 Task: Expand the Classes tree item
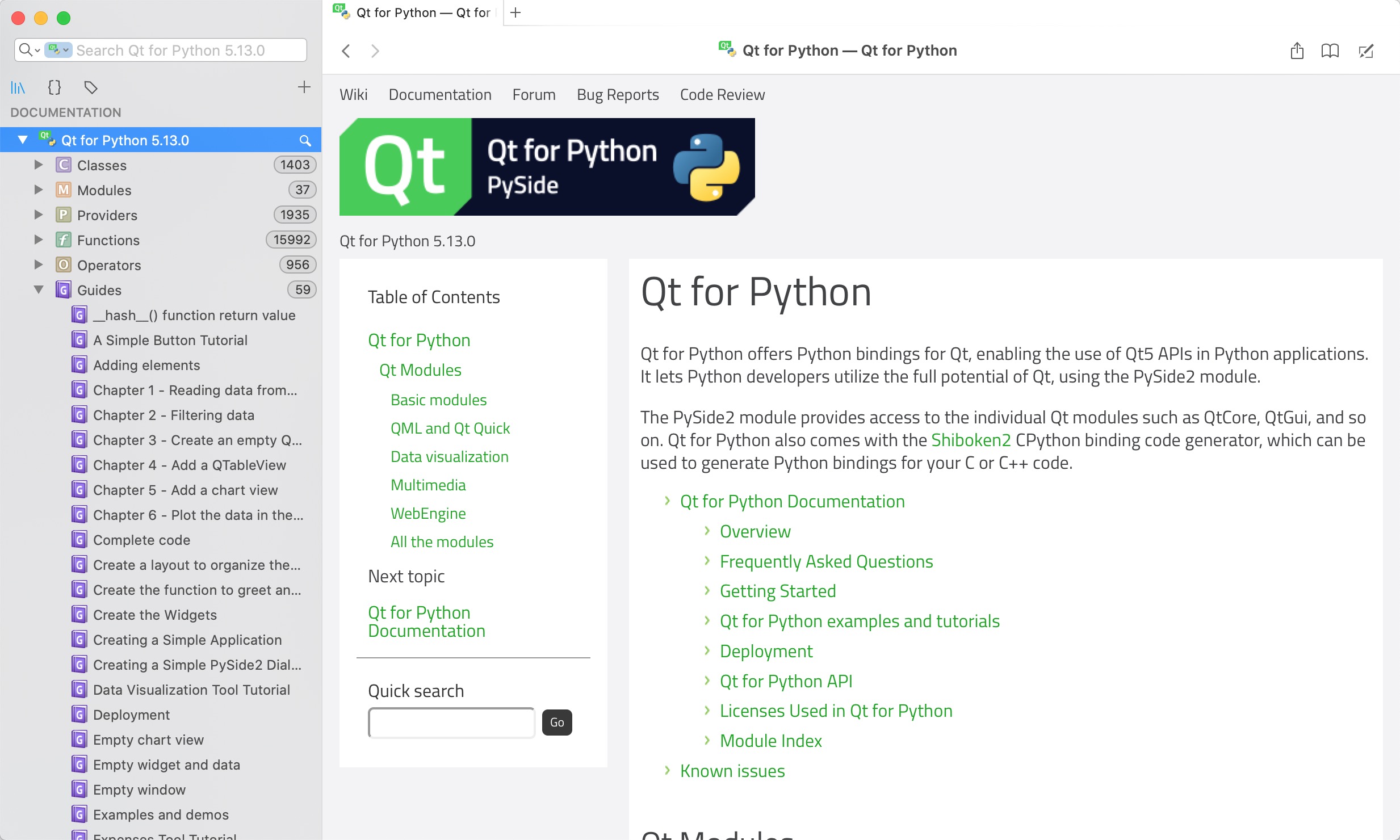(39, 165)
